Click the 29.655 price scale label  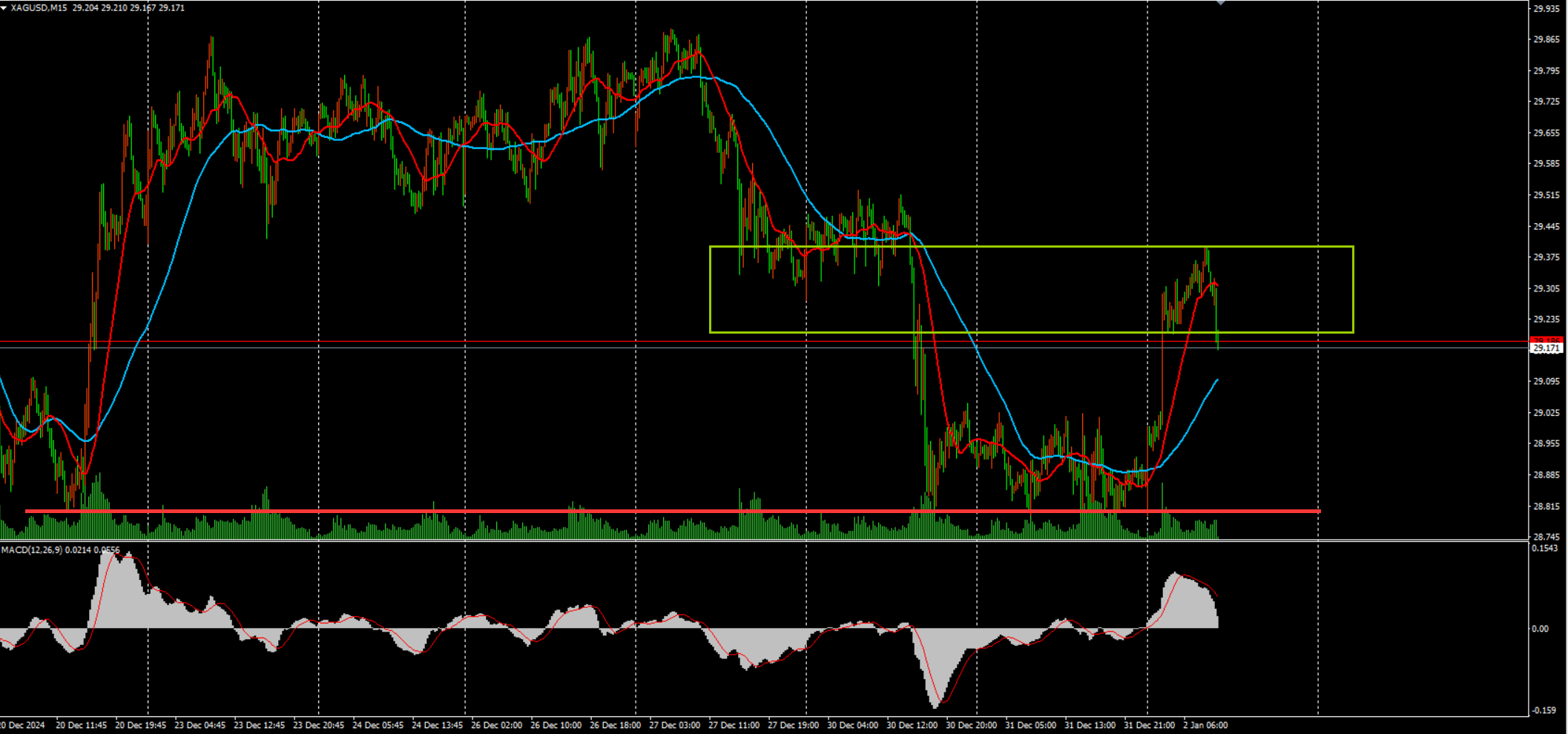[x=1546, y=133]
